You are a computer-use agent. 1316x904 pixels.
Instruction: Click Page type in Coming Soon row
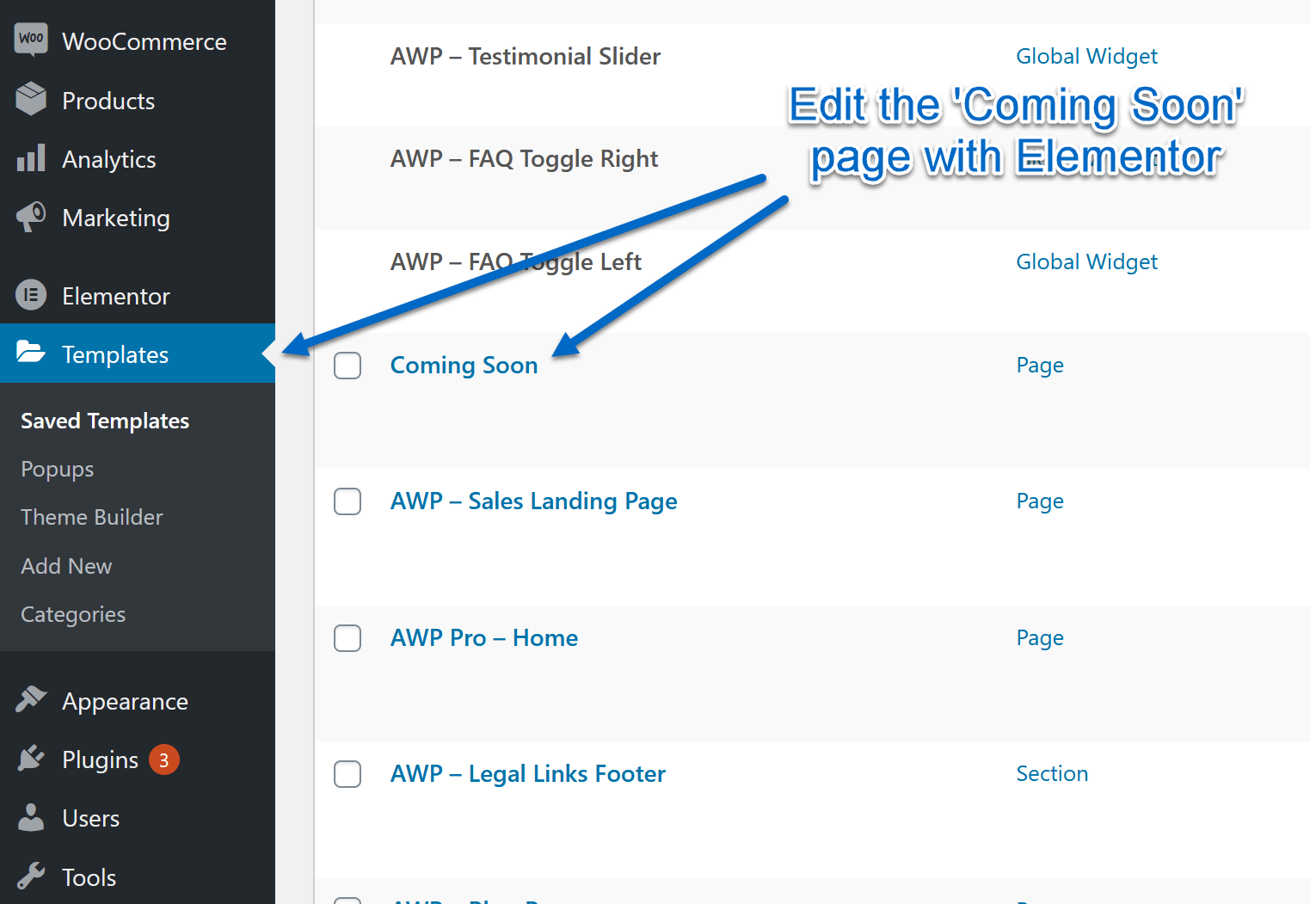1040,366
